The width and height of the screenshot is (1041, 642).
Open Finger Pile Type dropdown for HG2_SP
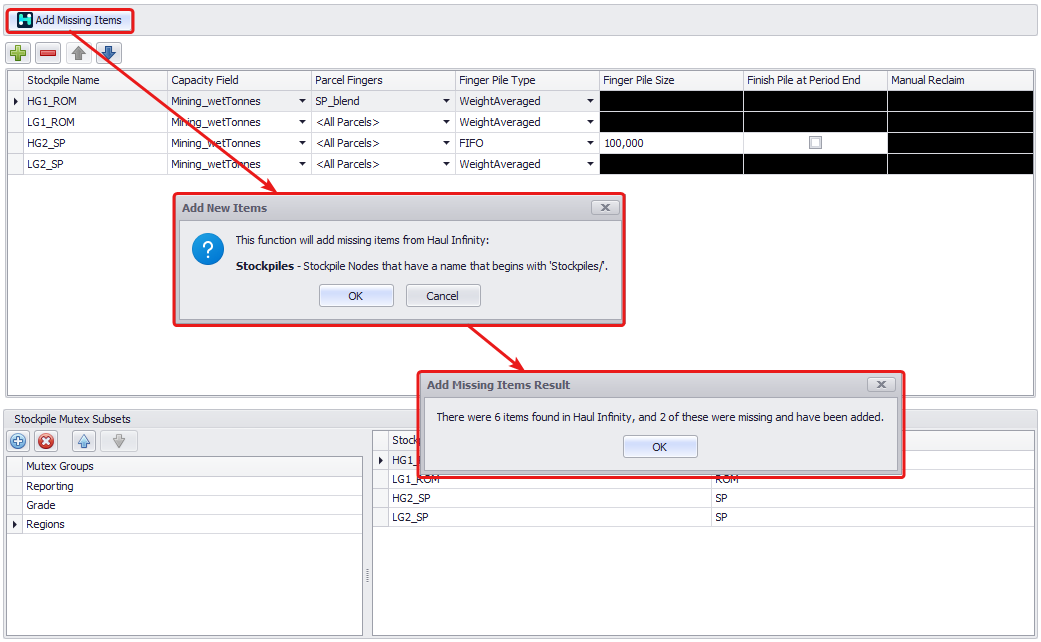[x=590, y=143]
